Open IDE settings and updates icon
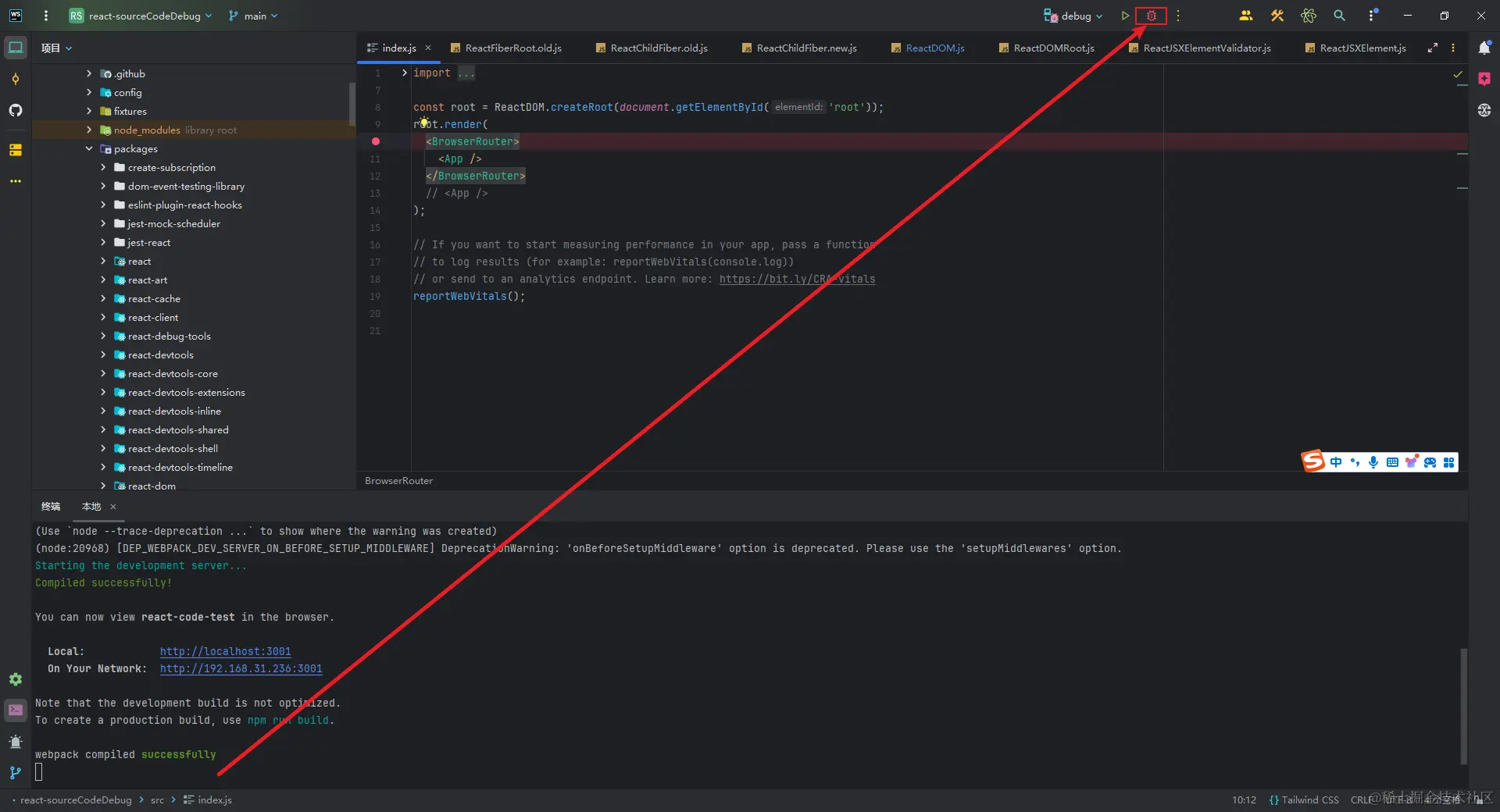This screenshot has width=1500, height=812. (x=1373, y=16)
